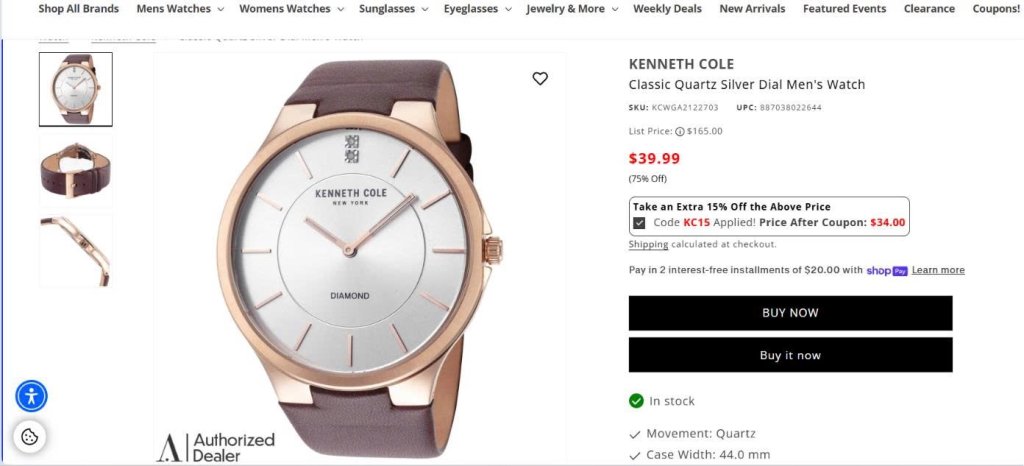The image size is (1024, 466).
Task: Click the List Price info icon
Action: [680, 131]
